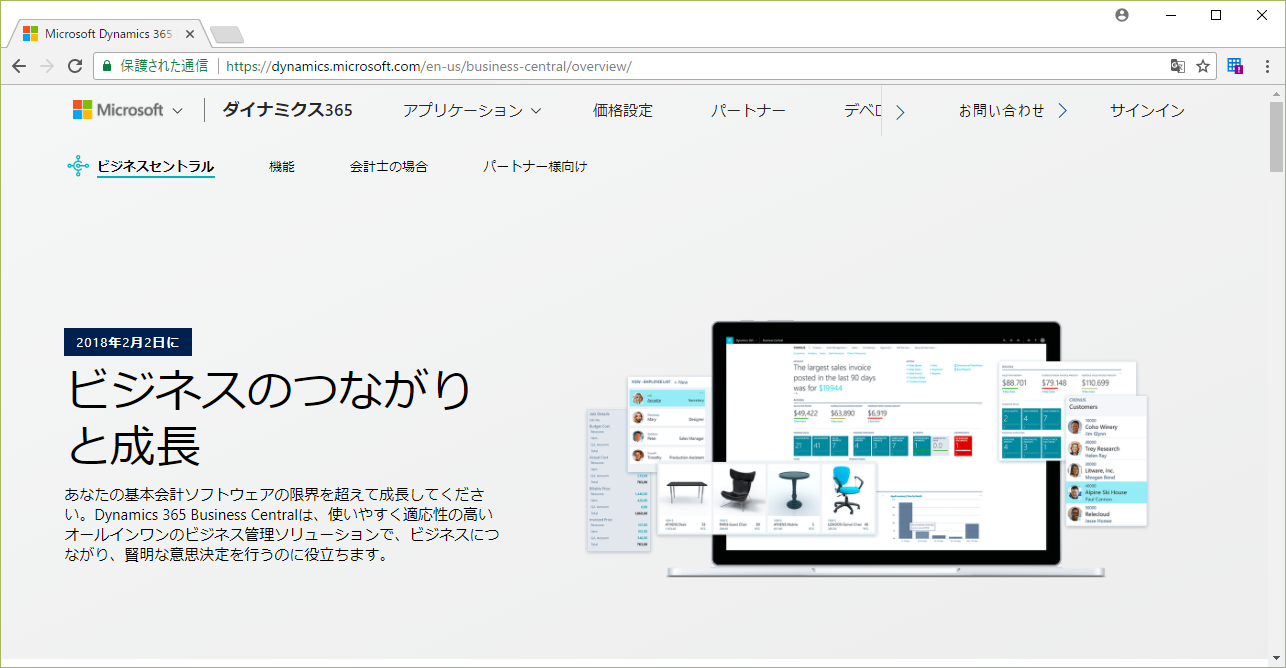
Task: Click the Microsoft logo
Action: point(118,110)
